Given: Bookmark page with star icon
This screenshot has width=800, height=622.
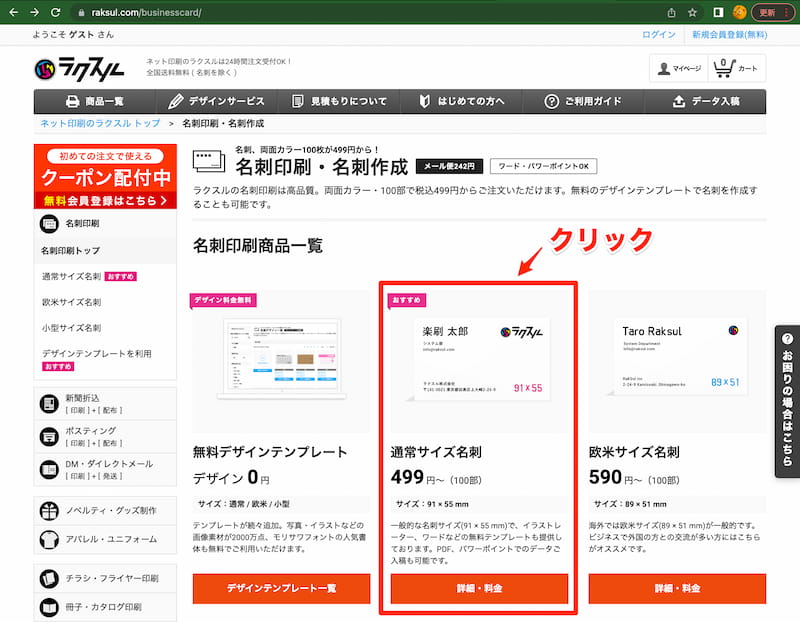Looking at the screenshot, I should pyautogui.click(x=692, y=13).
